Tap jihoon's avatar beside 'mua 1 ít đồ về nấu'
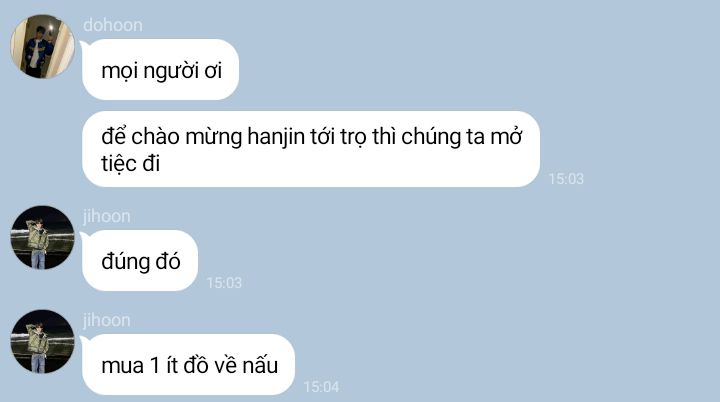The image size is (720, 402). coord(42,341)
